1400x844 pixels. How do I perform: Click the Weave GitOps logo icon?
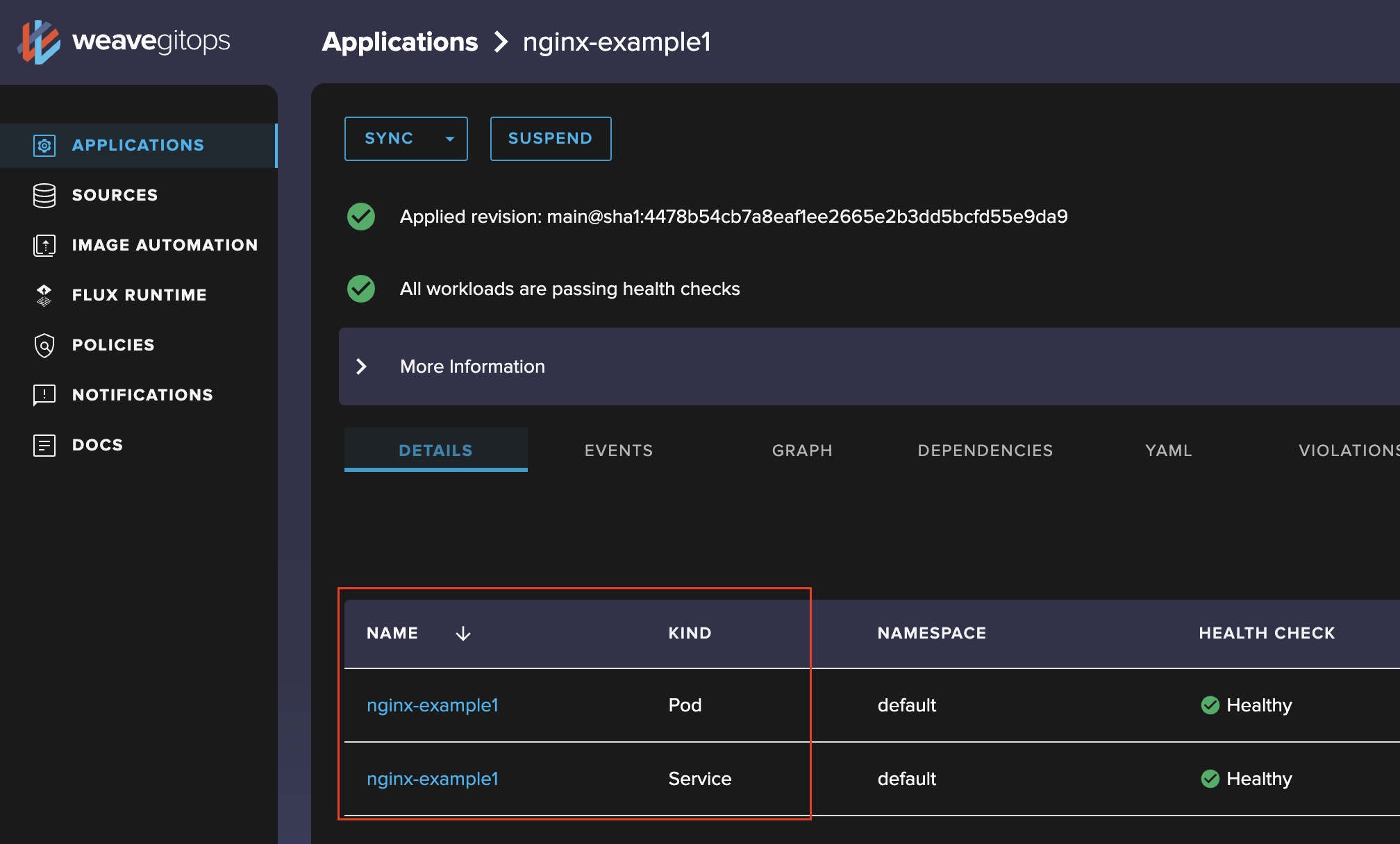pyautogui.click(x=39, y=42)
